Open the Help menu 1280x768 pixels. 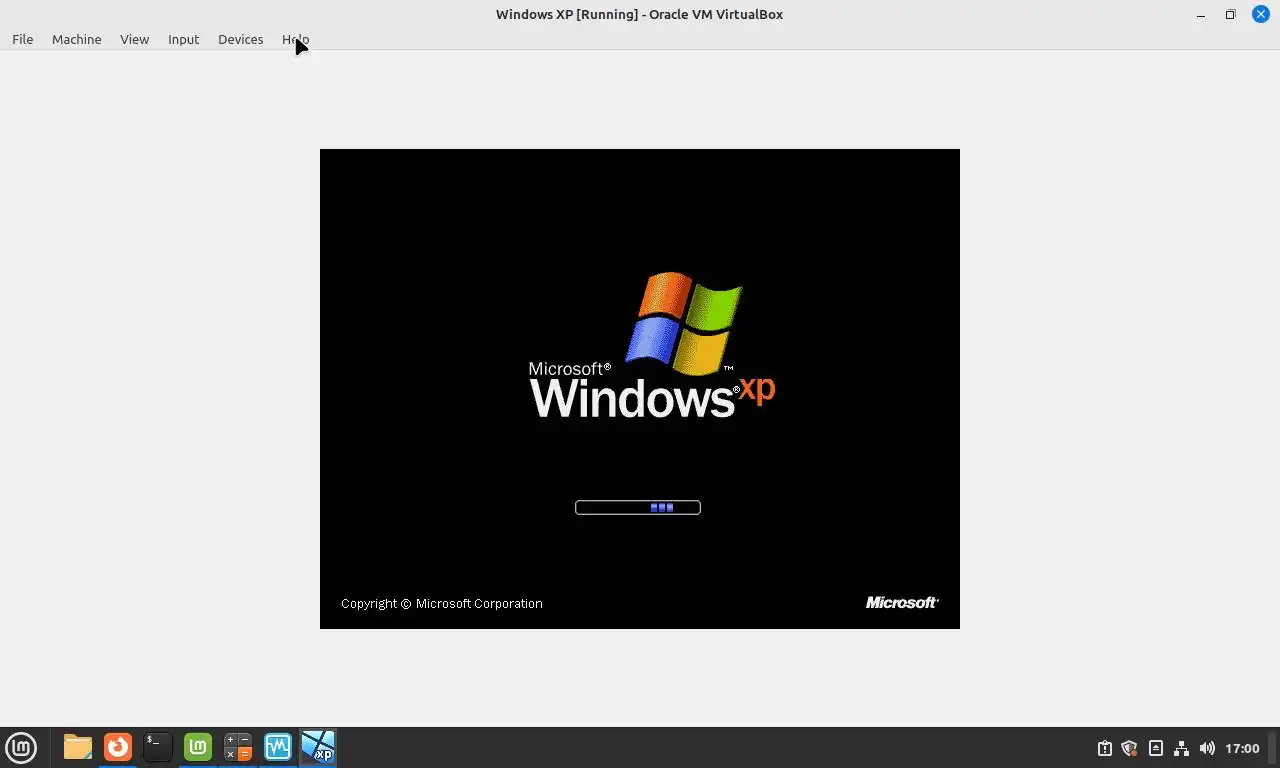coord(295,39)
